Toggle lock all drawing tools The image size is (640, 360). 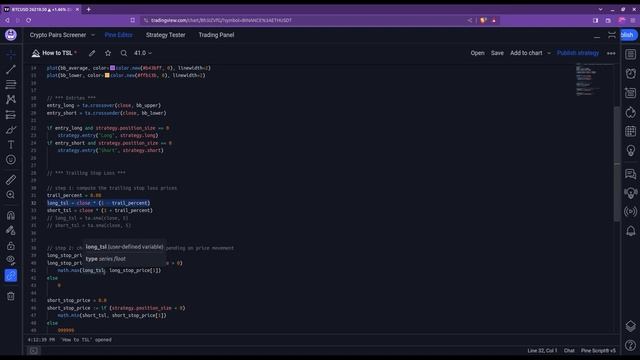pos(11,246)
